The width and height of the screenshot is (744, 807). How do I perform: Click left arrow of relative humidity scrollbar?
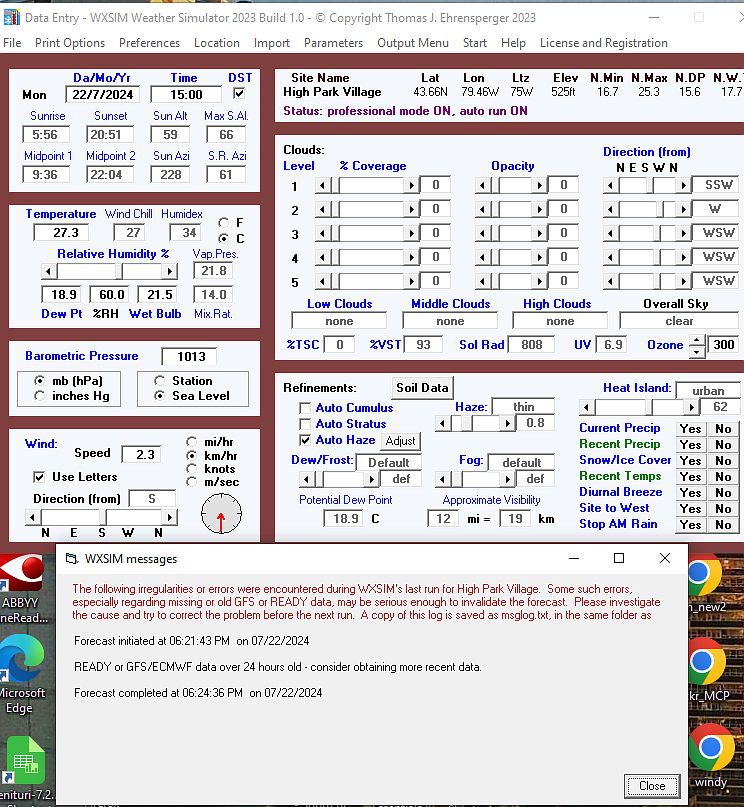pyautogui.click(x=49, y=271)
